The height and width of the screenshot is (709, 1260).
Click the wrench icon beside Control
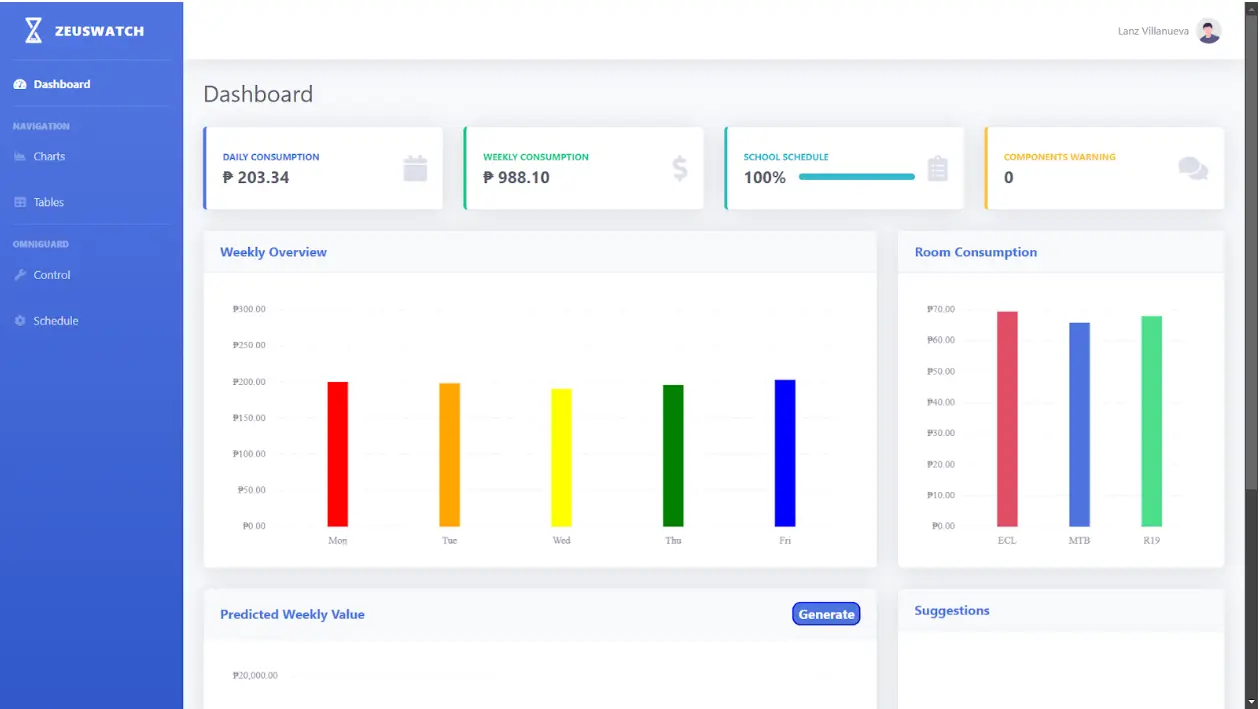(x=20, y=275)
